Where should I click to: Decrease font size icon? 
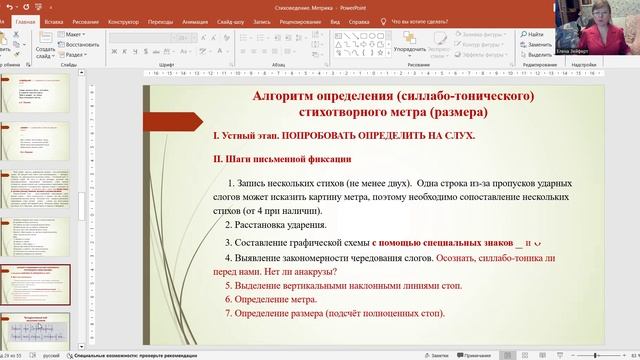tap(213, 38)
